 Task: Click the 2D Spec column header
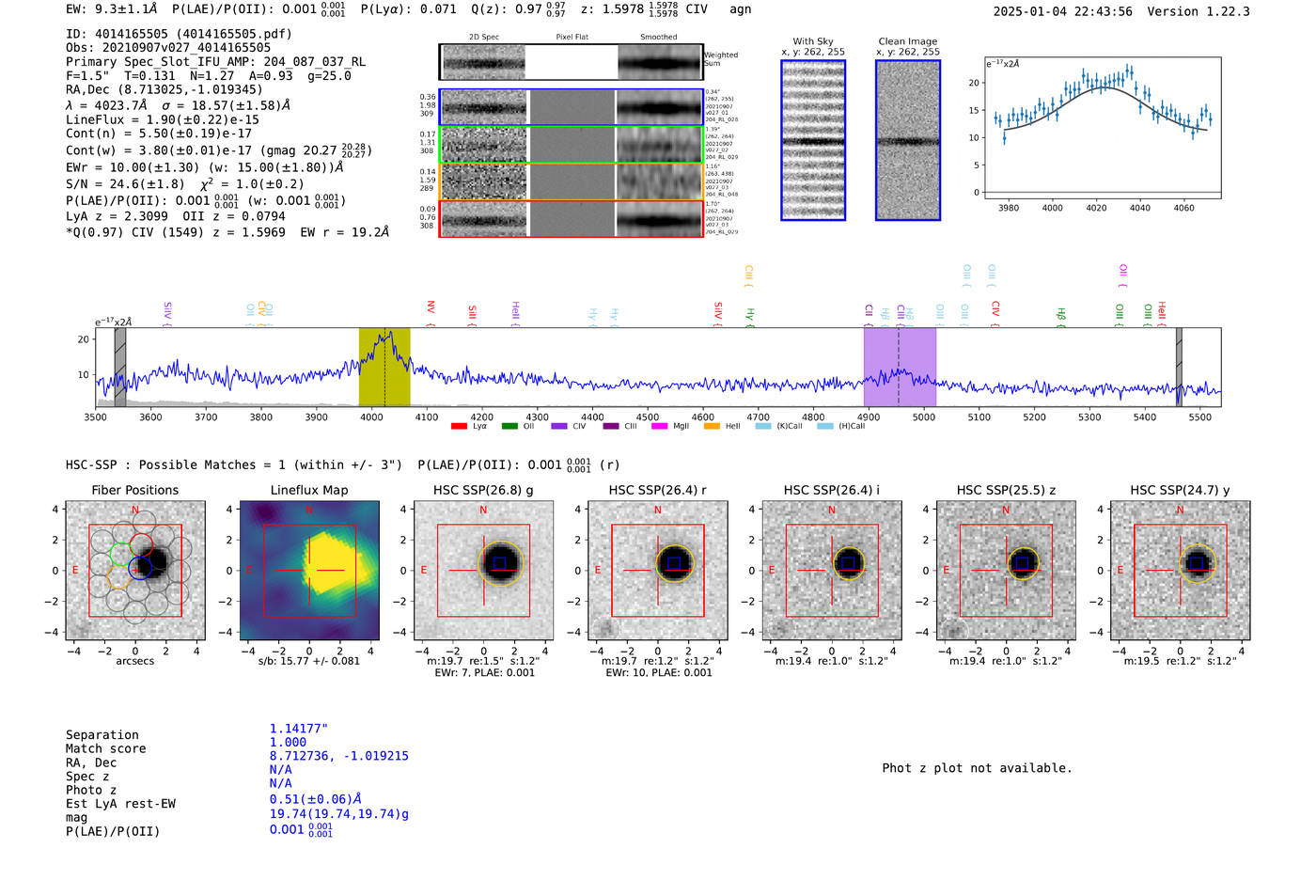pyautogui.click(x=484, y=38)
